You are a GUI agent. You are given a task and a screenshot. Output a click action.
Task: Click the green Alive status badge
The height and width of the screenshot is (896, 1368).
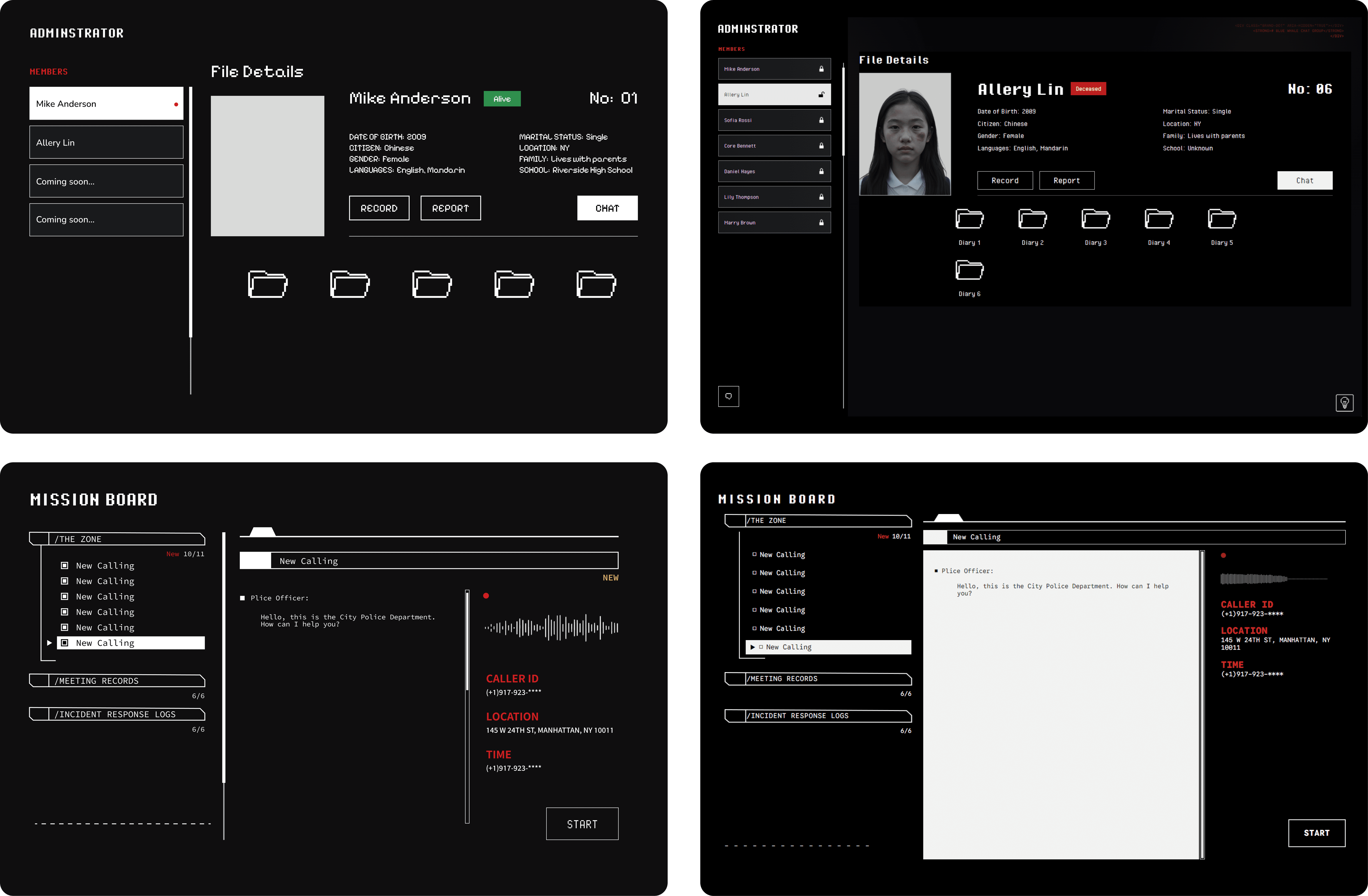pos(502,99)
